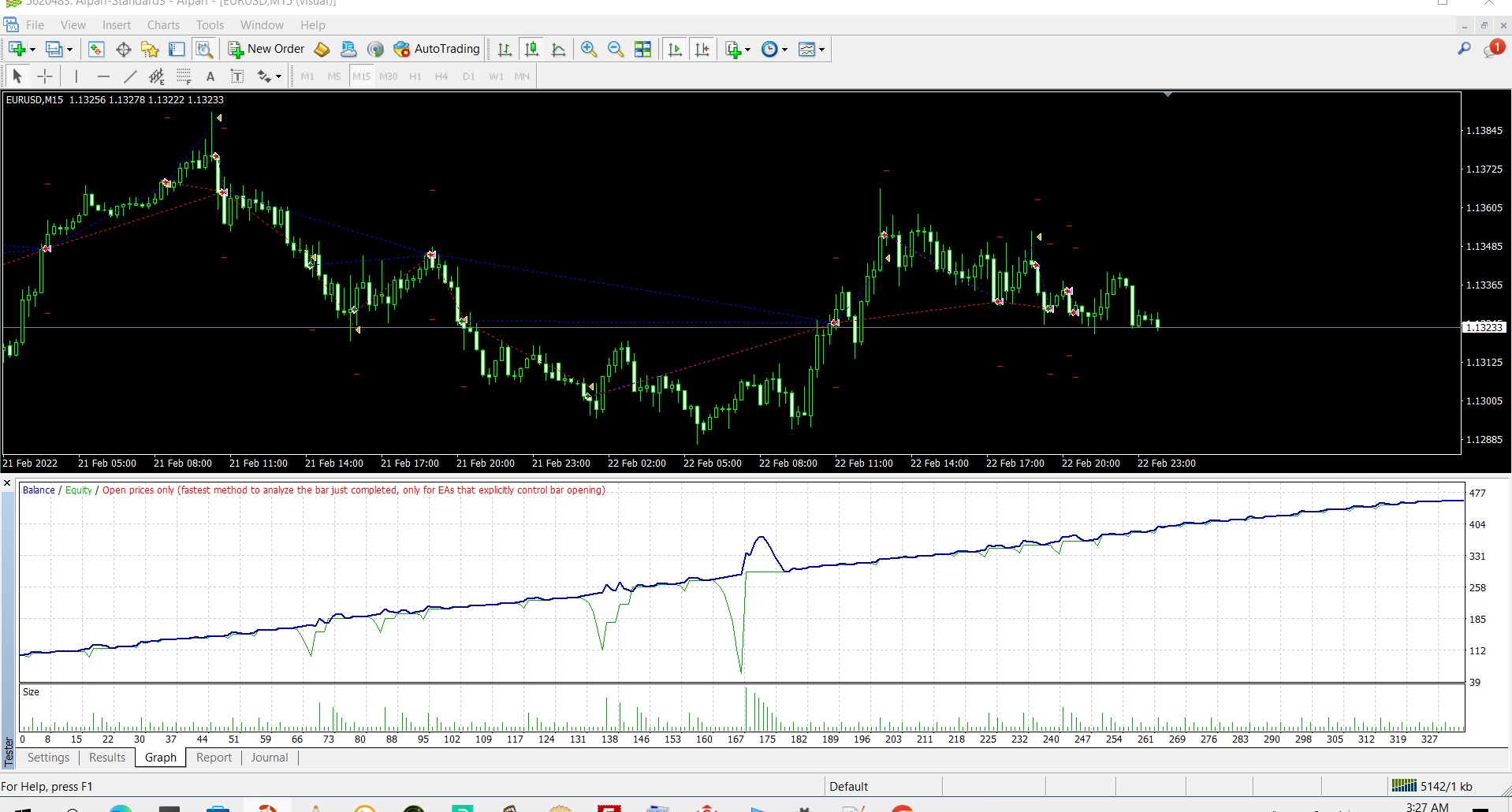Open the notifications chat bubble icon
This screenshot has height=812, width=1512.
1493,49
